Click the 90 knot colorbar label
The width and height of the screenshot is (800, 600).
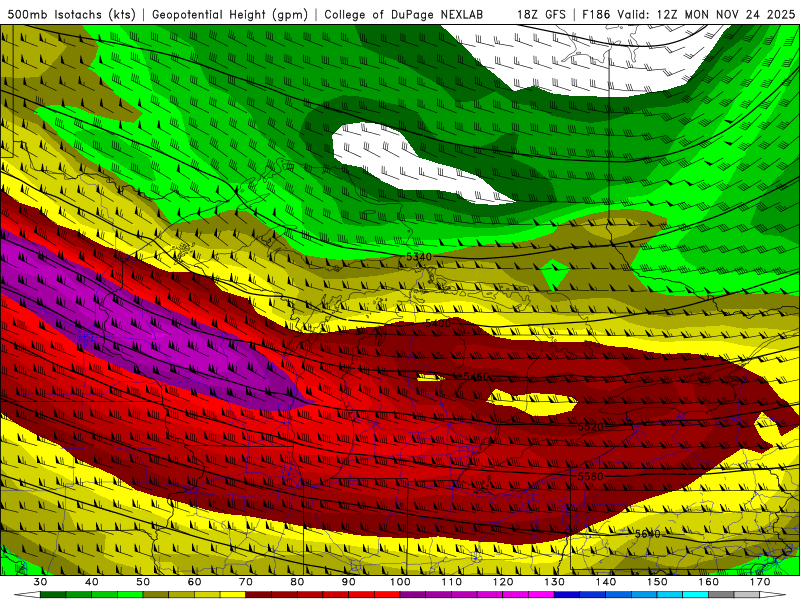(348, 582)
